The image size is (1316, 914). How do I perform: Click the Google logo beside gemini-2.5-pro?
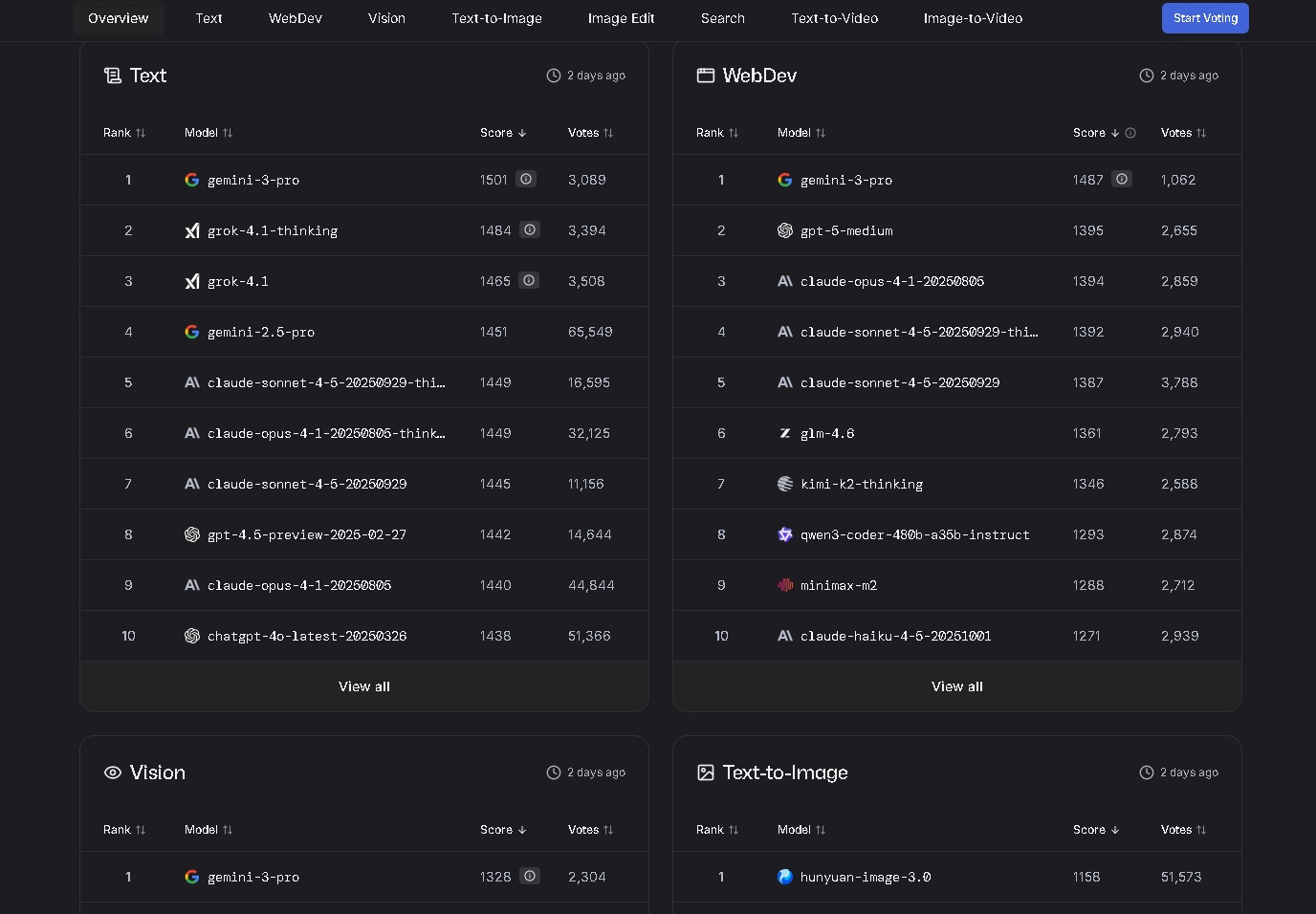pos(192,332)
